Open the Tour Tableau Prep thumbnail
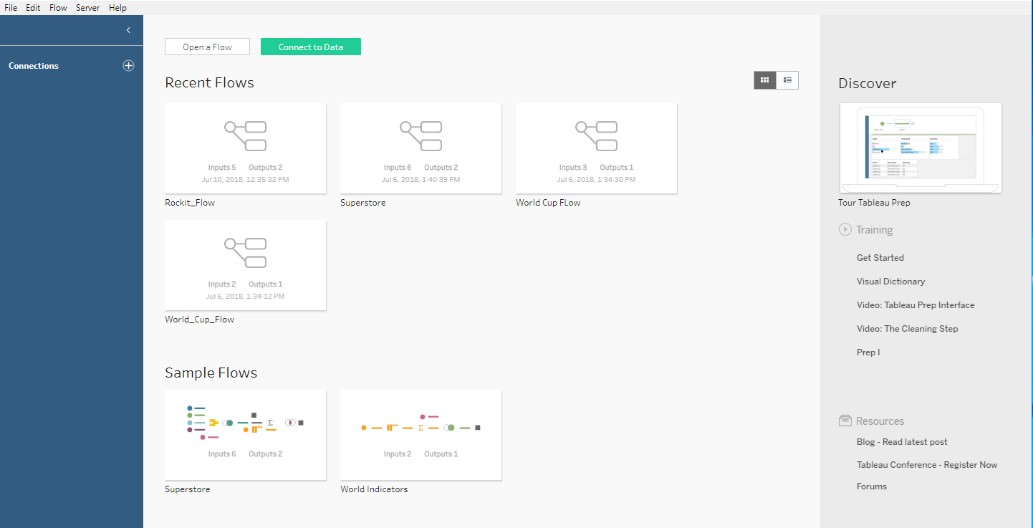1033x528 pixels. [920, 148]
